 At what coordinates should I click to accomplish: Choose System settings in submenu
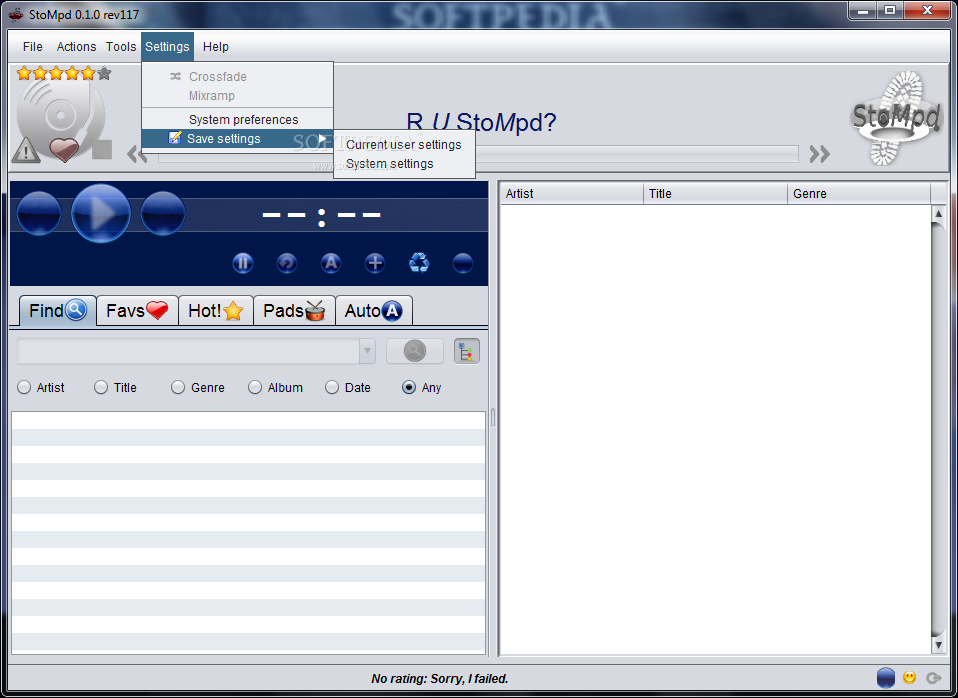pos(404,164)
